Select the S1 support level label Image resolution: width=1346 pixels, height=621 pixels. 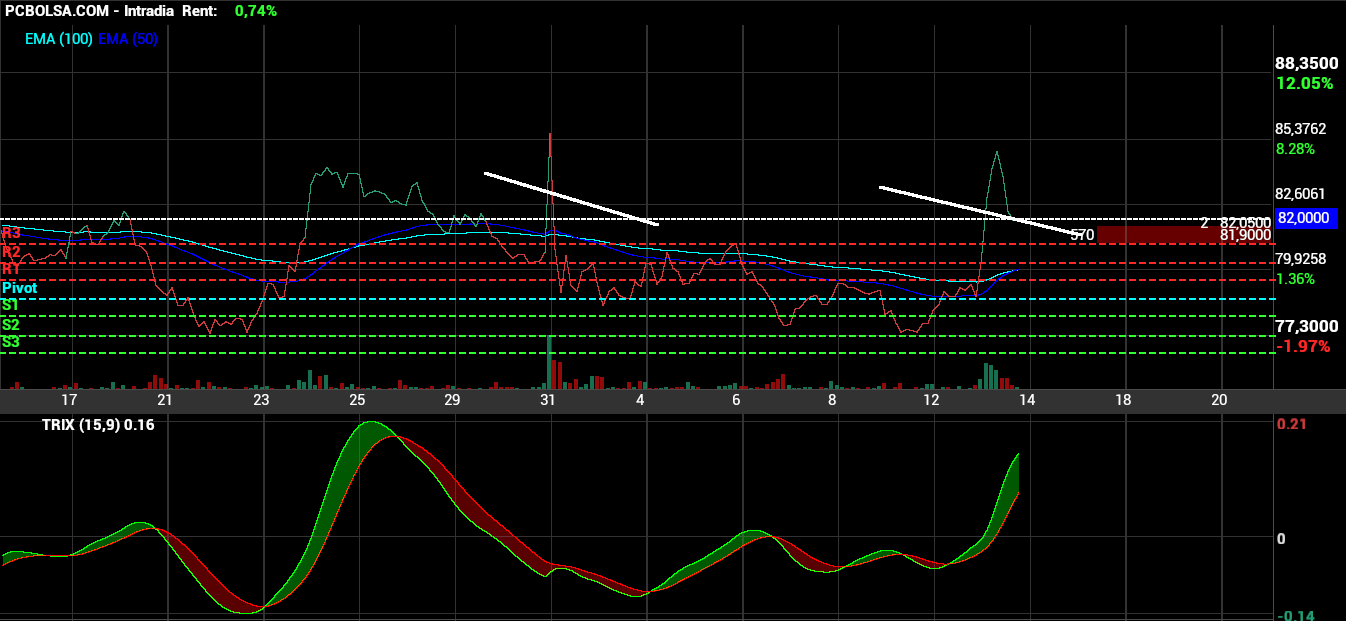[x=10, y=305]
